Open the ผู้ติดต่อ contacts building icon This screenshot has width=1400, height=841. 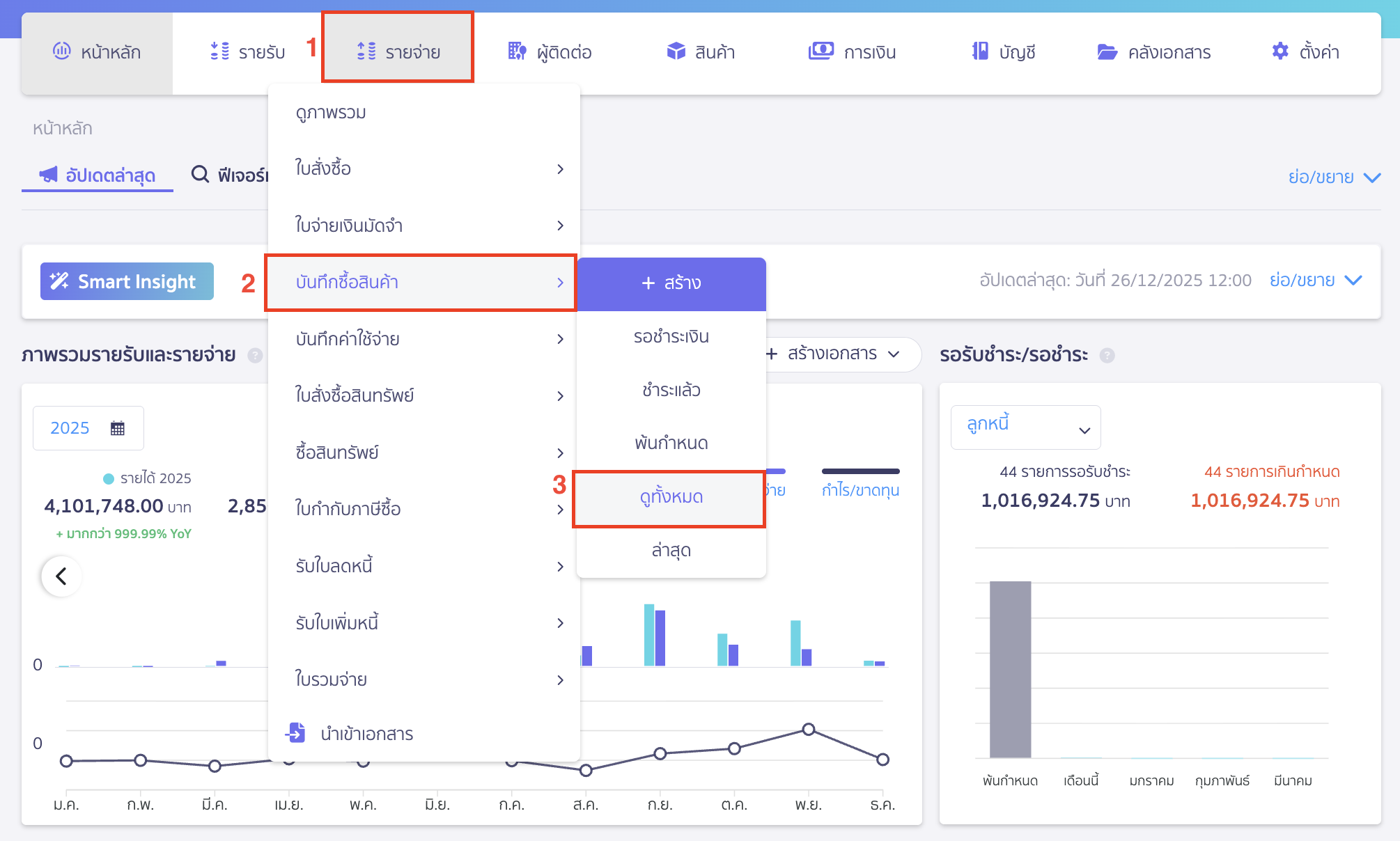(x=517, y=52)
